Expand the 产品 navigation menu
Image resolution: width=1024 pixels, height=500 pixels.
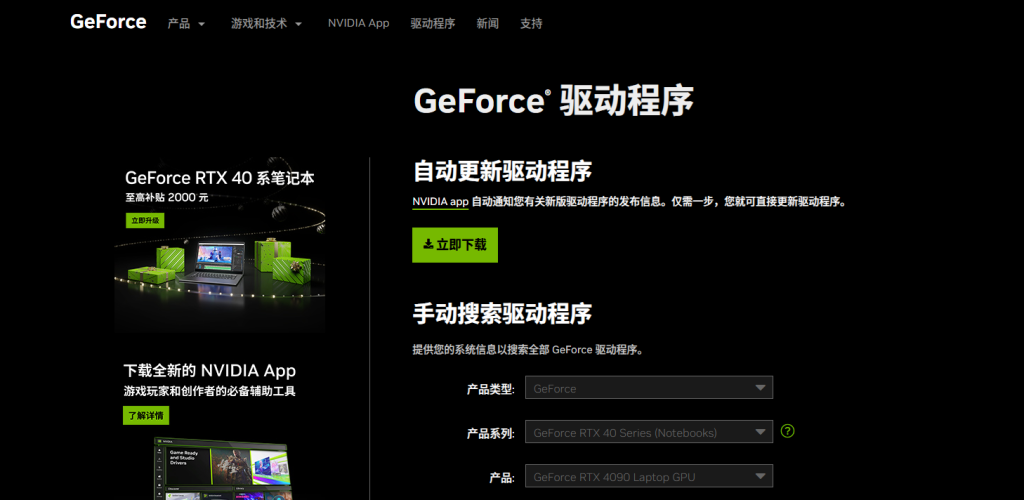pos(186,23)
